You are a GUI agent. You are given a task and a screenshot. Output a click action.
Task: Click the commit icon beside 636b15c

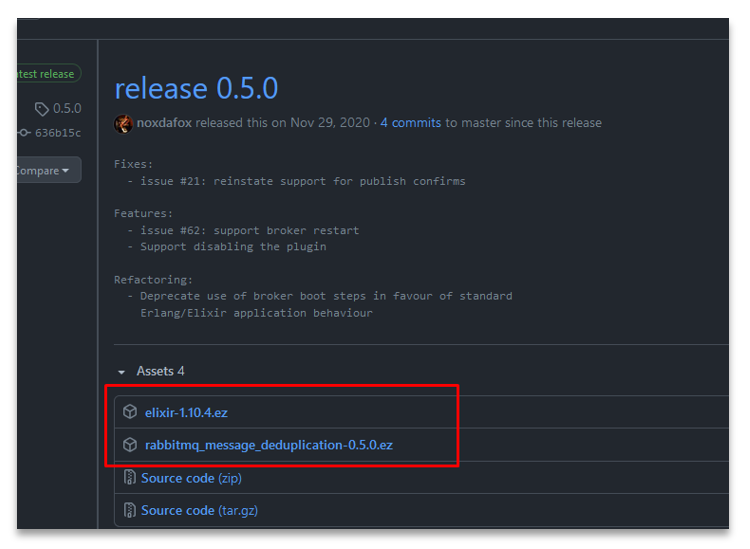(23, 132)
